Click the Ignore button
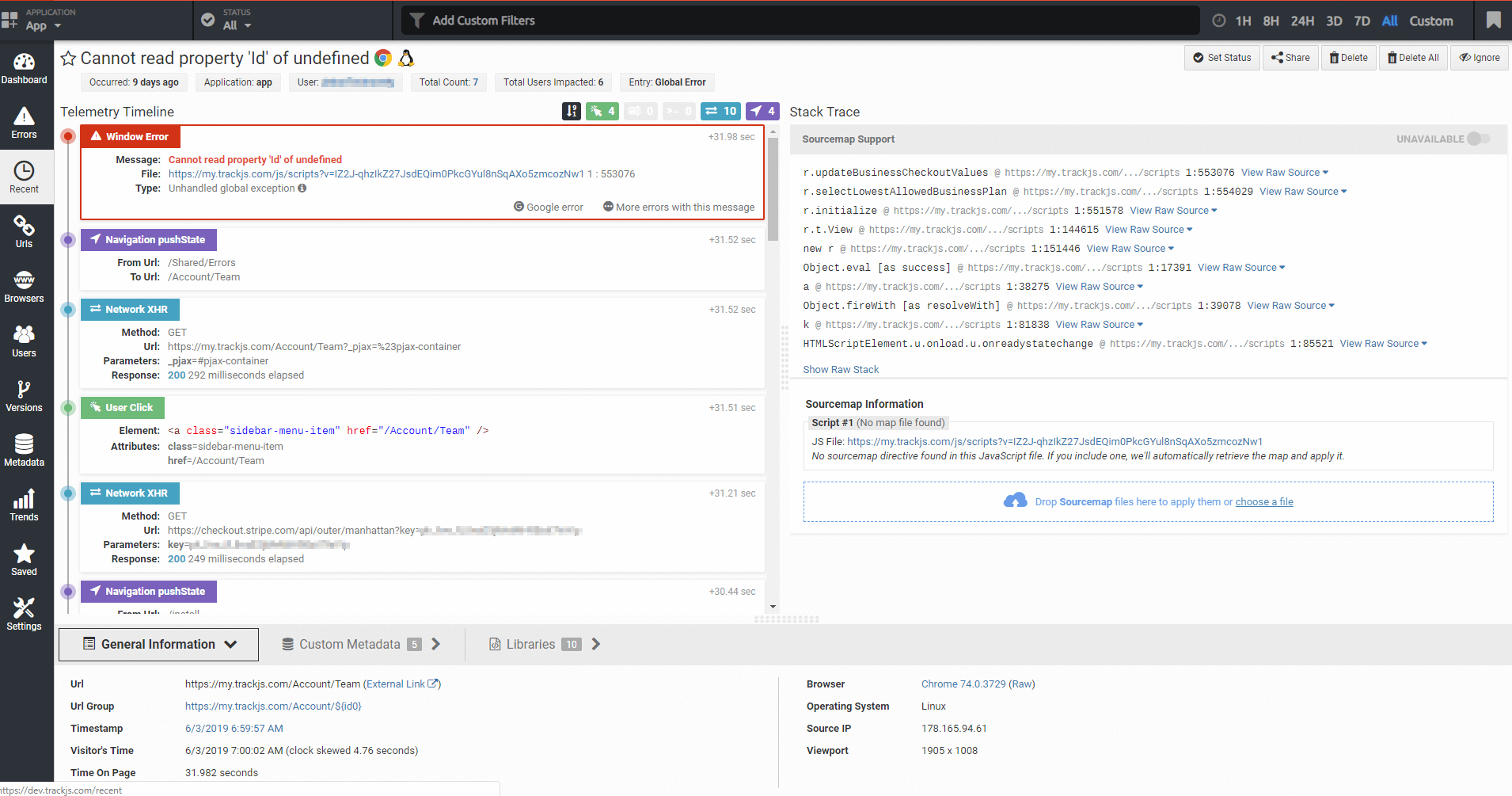Image resolution: width=1512 pixels, height=796 pixels. click(x=1480, y=58)
